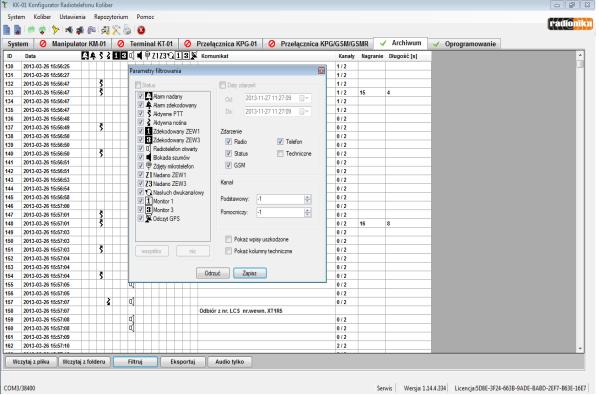Click the blue document icon with arrow

(x=18, y=30)
